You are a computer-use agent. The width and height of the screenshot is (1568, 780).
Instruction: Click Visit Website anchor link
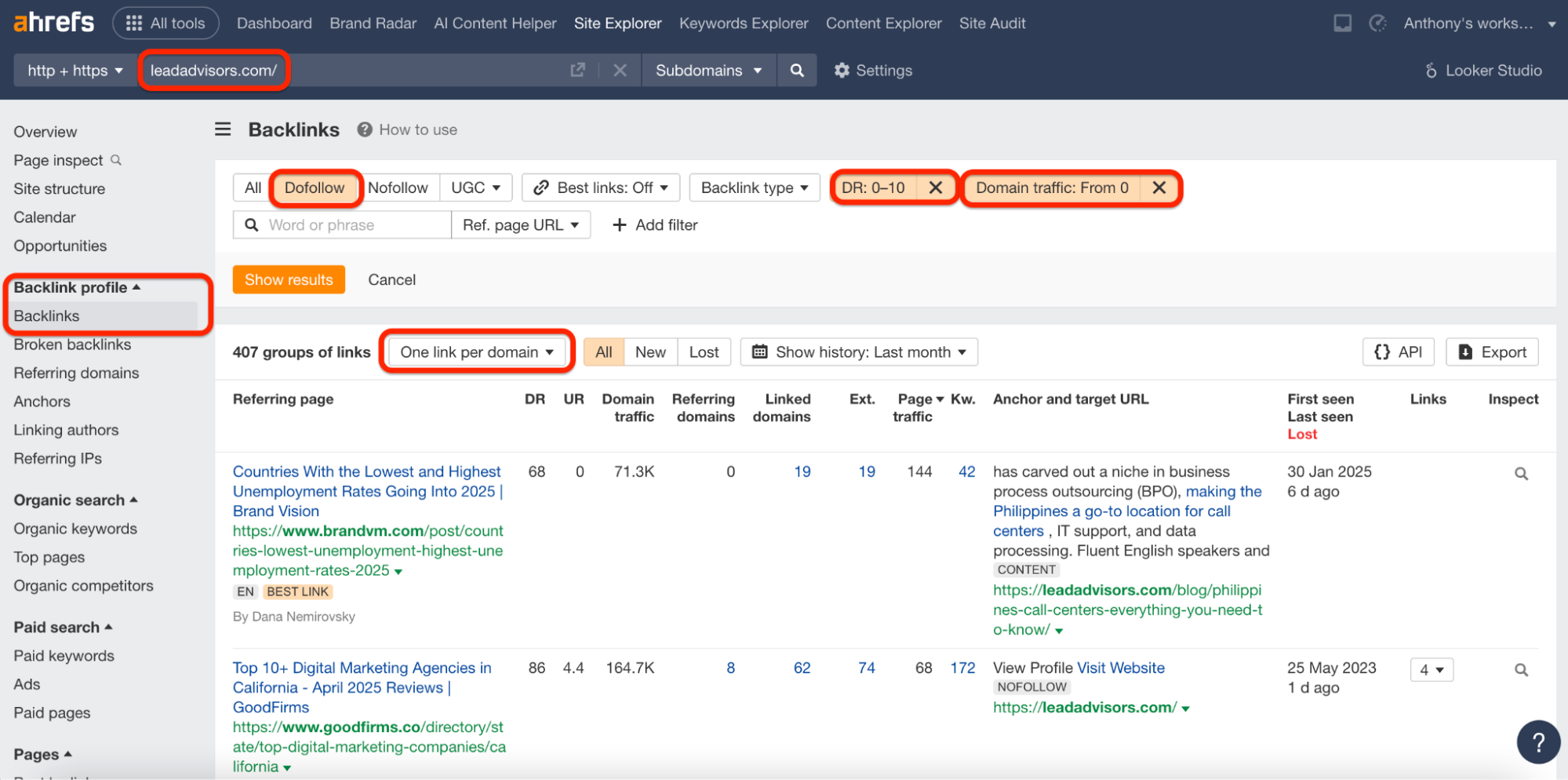(x=1121, y=668)
